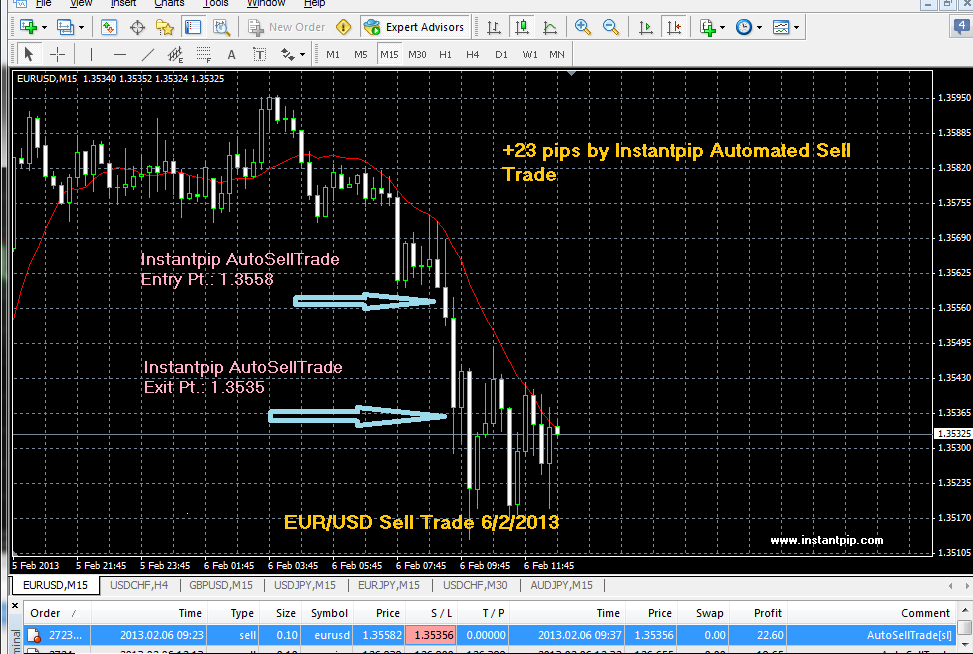Image resolution: width=973 pixels, height=654 pixels.
Task: Select the Crosshair tool
Action: (57, 55)
